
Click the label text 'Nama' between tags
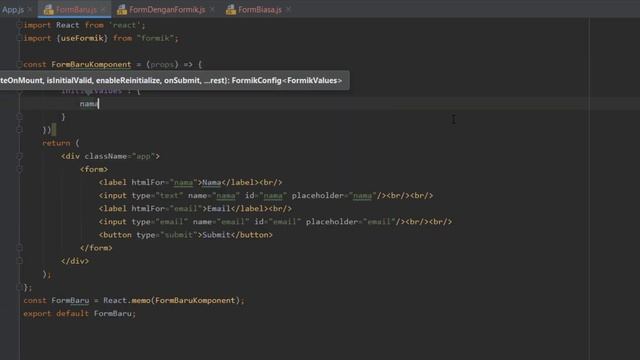tap(211, 182)
